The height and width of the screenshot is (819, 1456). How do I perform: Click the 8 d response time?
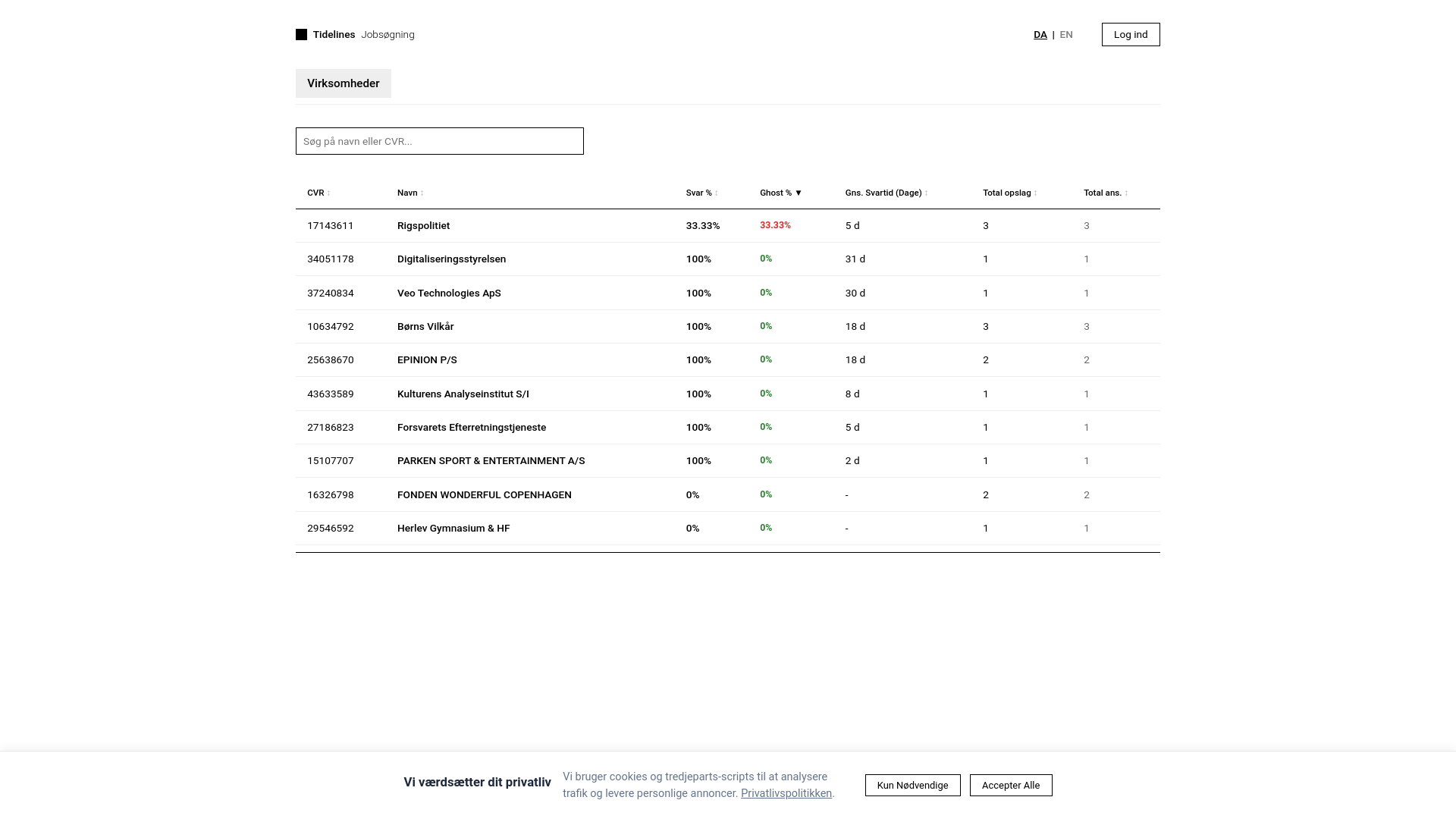pos(852,394)
